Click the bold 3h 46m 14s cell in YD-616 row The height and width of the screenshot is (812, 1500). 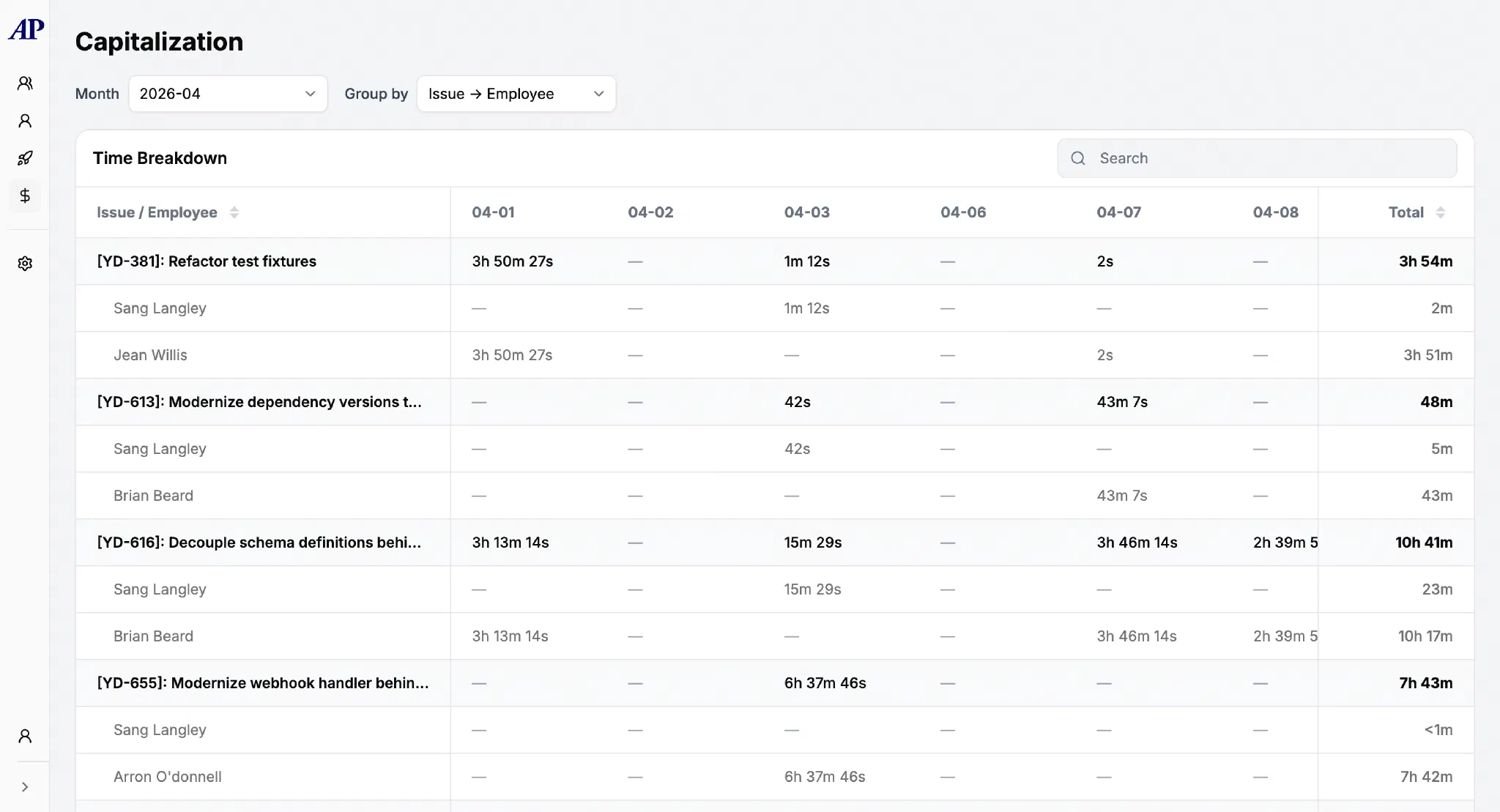click(x=1137, y=543)
